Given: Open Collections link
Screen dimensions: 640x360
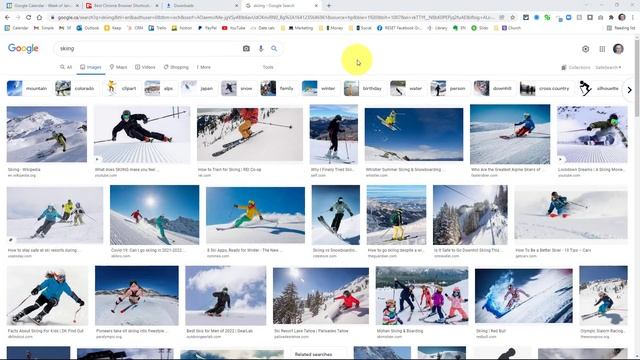Looking at the screenshot, I should pyautogui.click(x=576, y=67).
